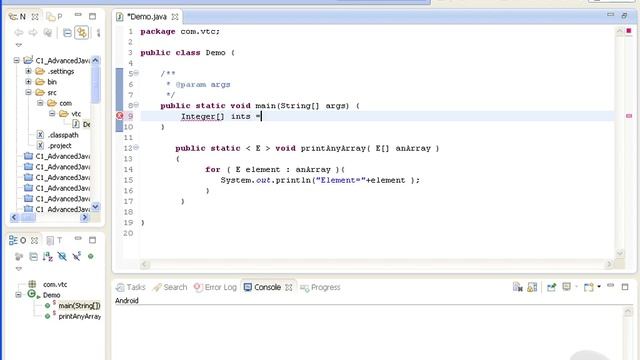The image size is (640, 360).
Task: Click the Navigator horizontal scroll left arrow
Action: coord(14,218)
